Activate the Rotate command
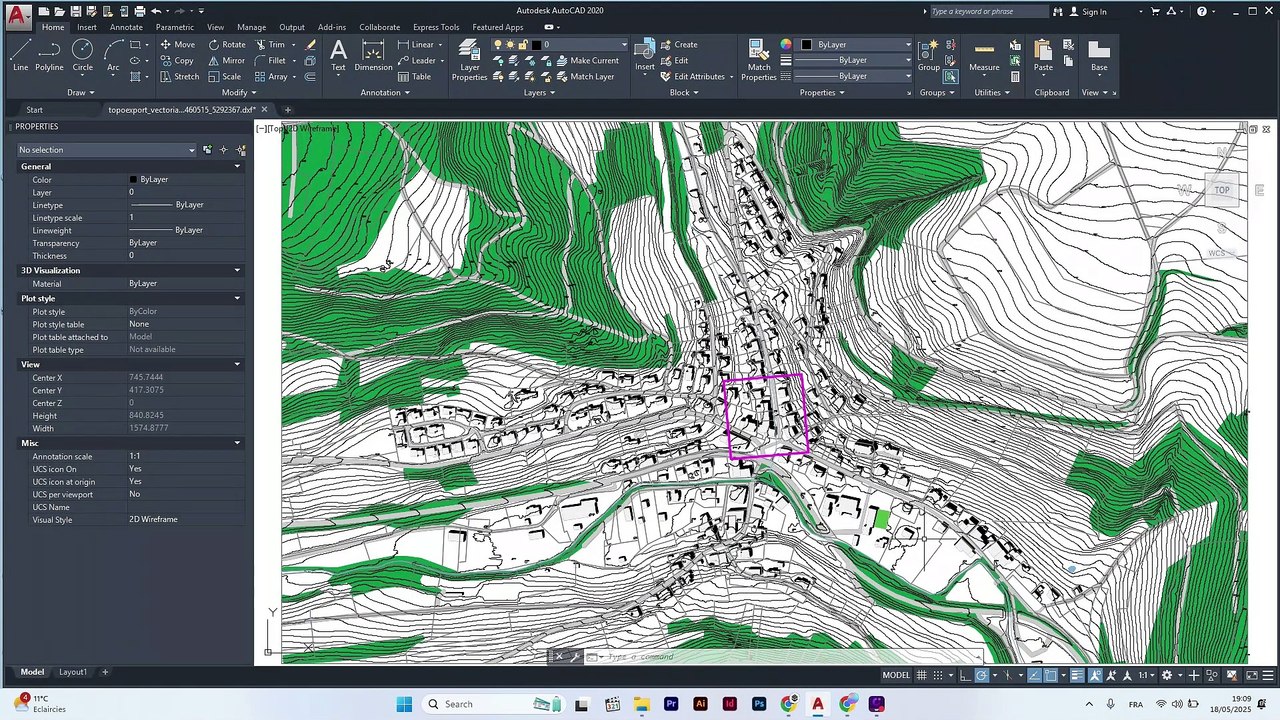1280x720 pixels. click(227, 45)
